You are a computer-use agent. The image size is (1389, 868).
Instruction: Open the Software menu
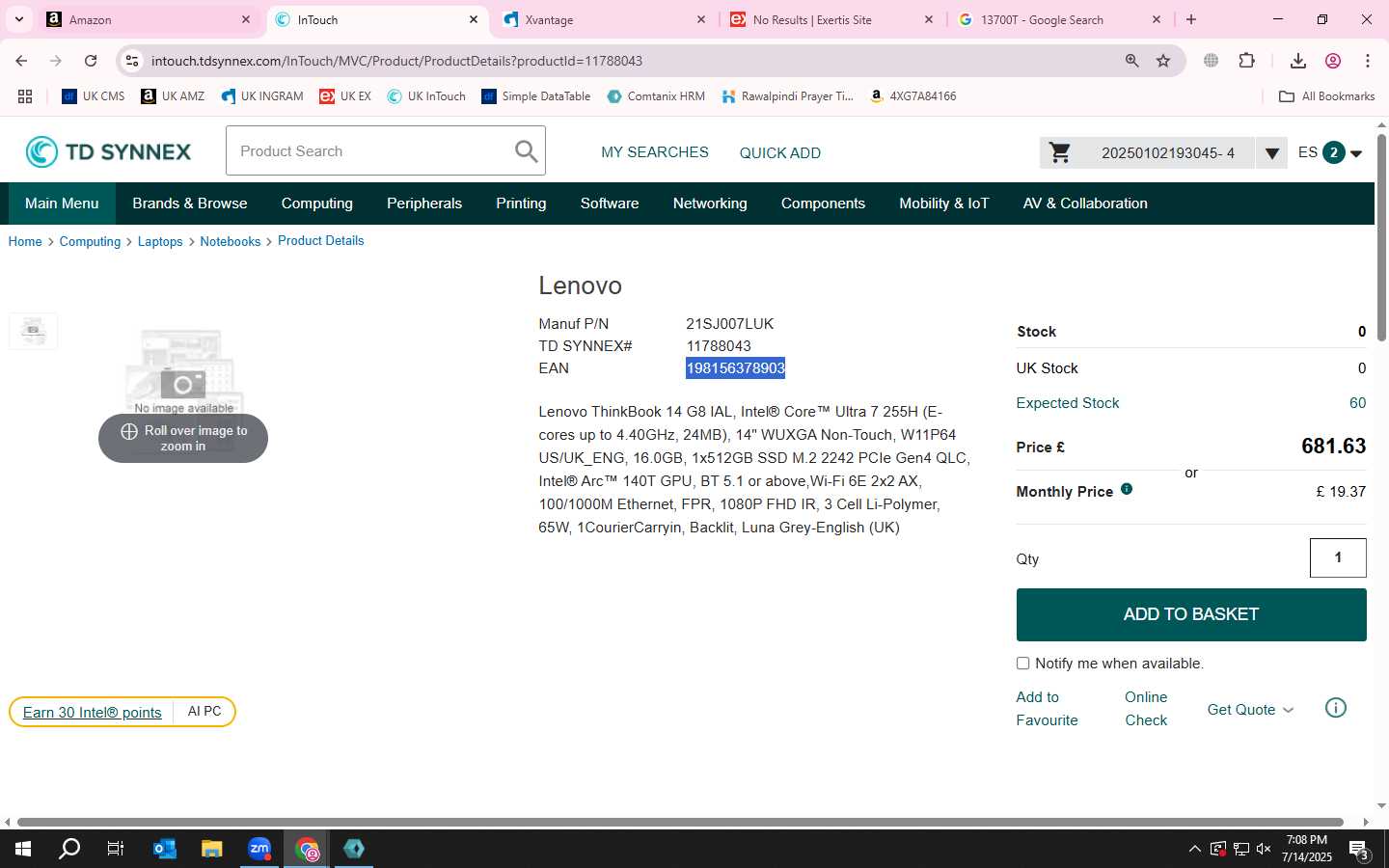click(x=610, y=203)
